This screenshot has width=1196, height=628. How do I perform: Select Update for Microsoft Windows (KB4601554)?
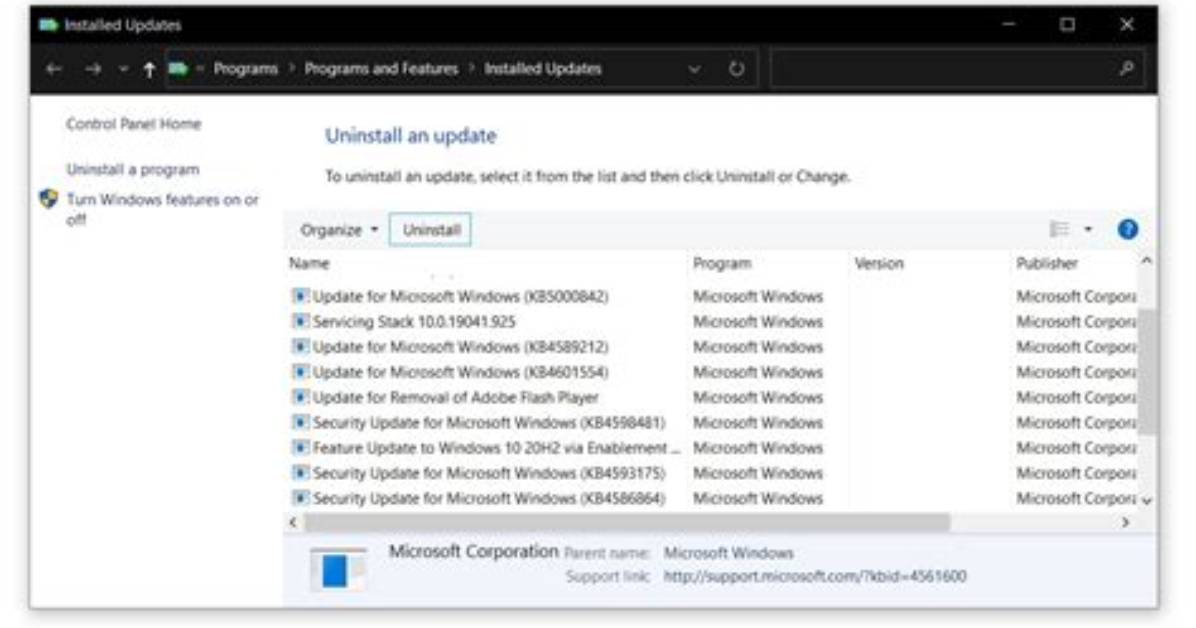[460, 372]
